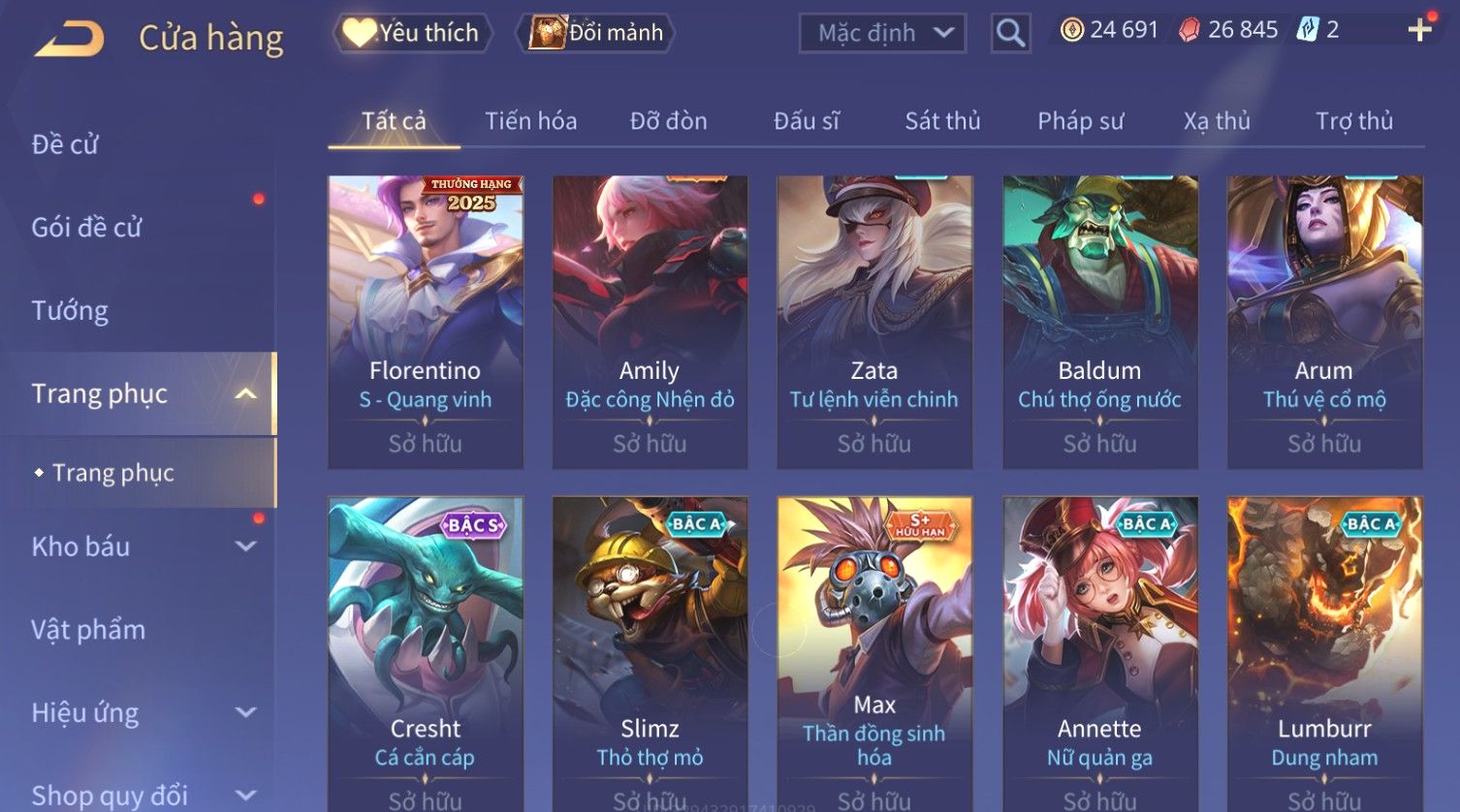The image size is (1460, 812).
Task: Open Đổi mảnh fragment exchange
Action: [x=597, y=33]
